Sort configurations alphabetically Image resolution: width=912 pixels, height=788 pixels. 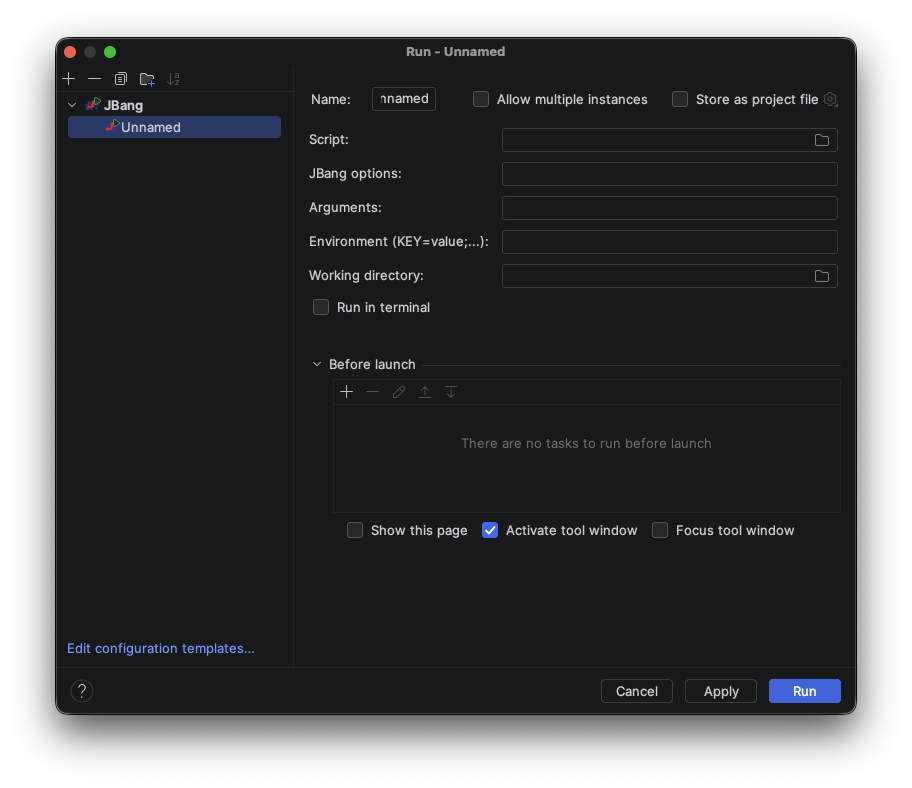173,79
